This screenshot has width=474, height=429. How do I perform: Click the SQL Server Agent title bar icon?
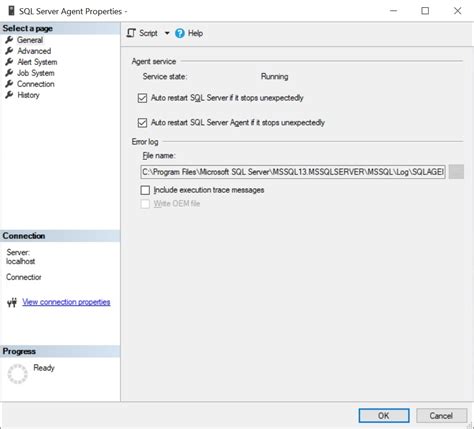(x=11, y=11)
